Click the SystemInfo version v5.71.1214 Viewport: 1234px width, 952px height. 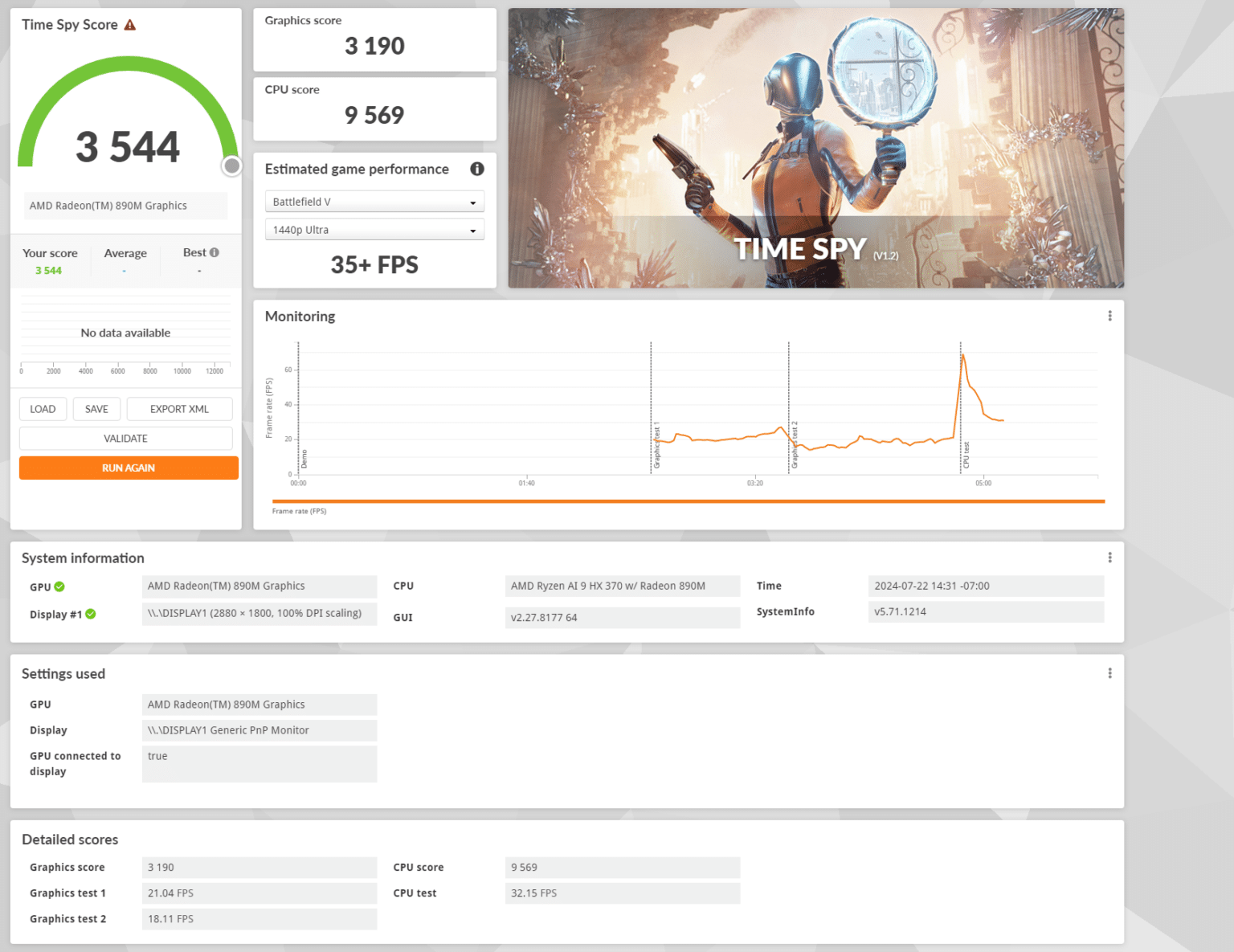[987, 611]
